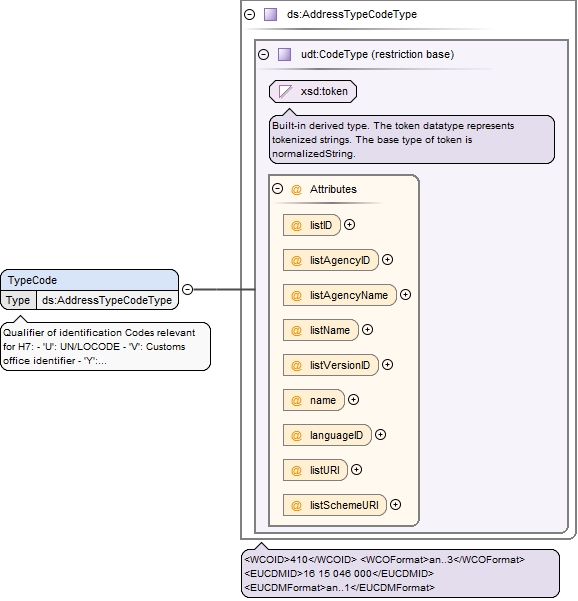This screenshot has width=578, height=601.
Task: Expand the listID attribute
Action: coord(349,225)
